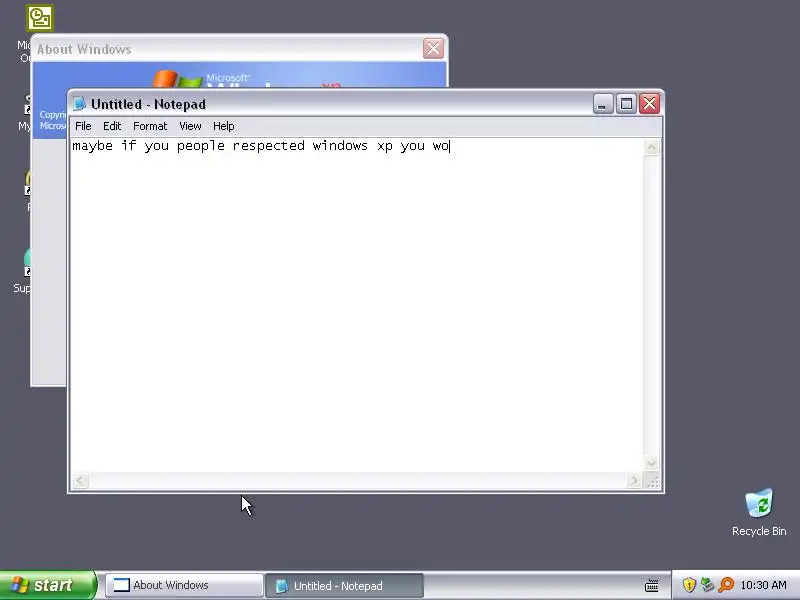The width and height of the screenshot is (800, 600).
Task: Close the About Windows dialog
Action: (433, 48)
